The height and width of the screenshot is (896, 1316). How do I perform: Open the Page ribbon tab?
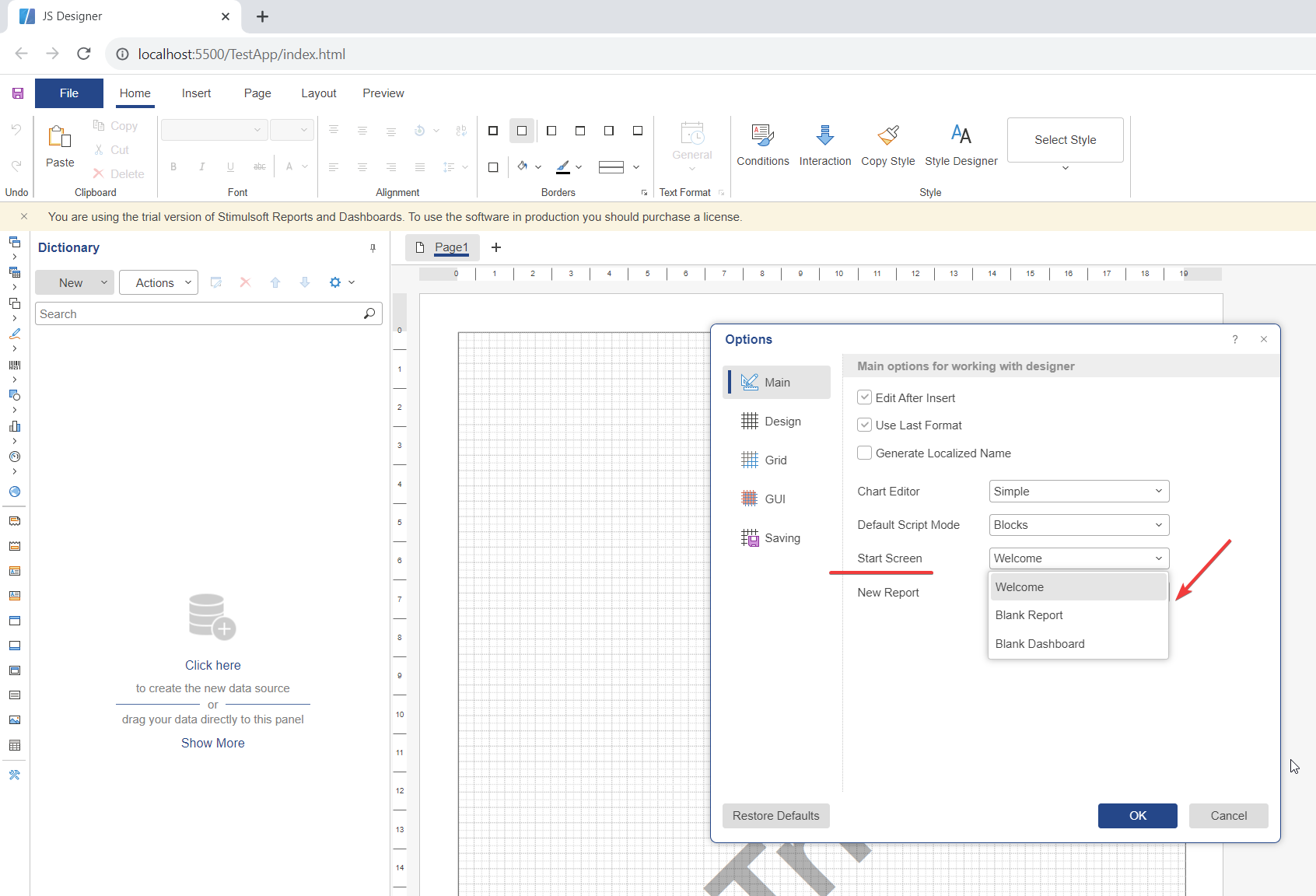click(257, 93)
